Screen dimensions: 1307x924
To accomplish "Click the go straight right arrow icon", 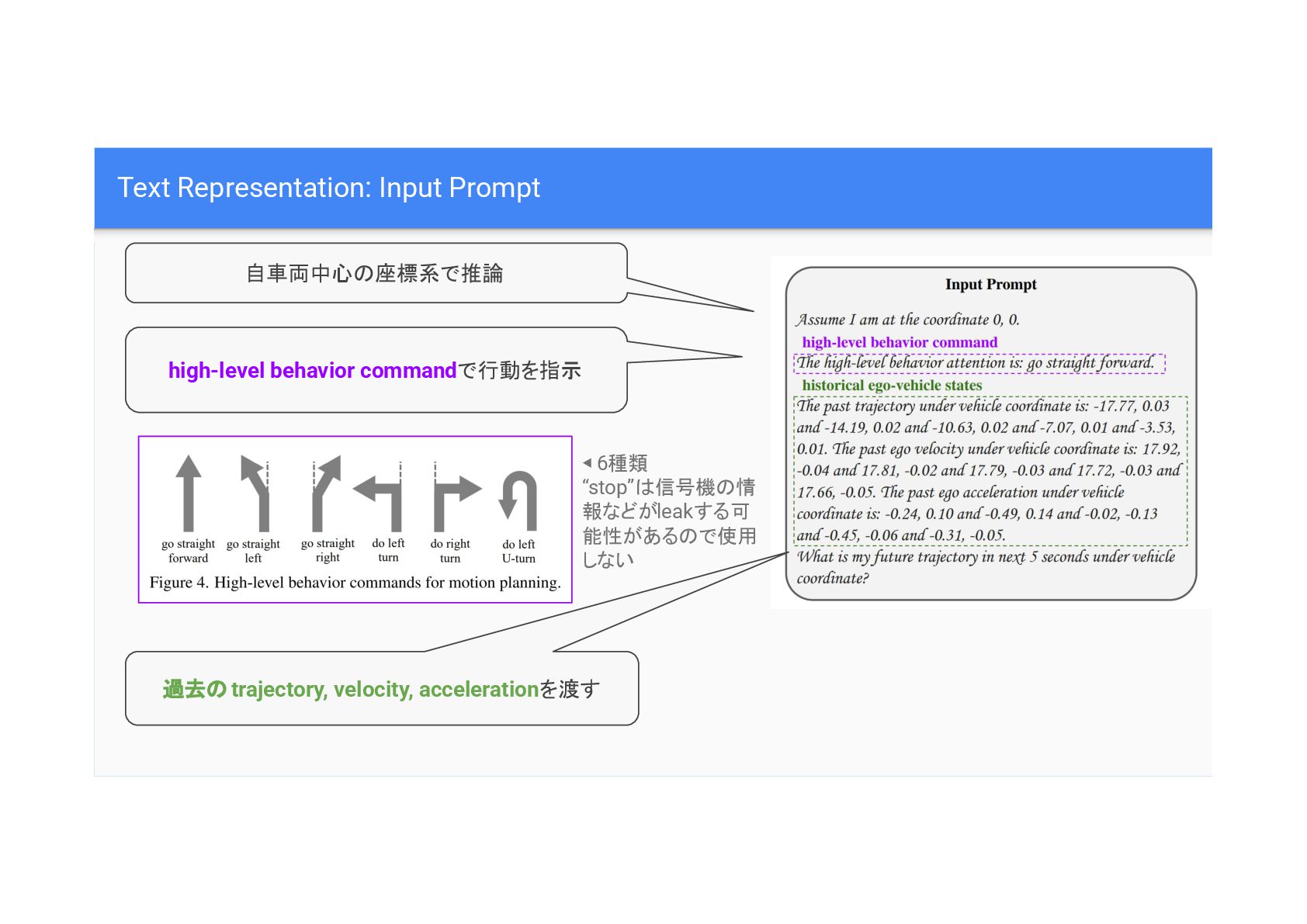I will click(326, 493).
